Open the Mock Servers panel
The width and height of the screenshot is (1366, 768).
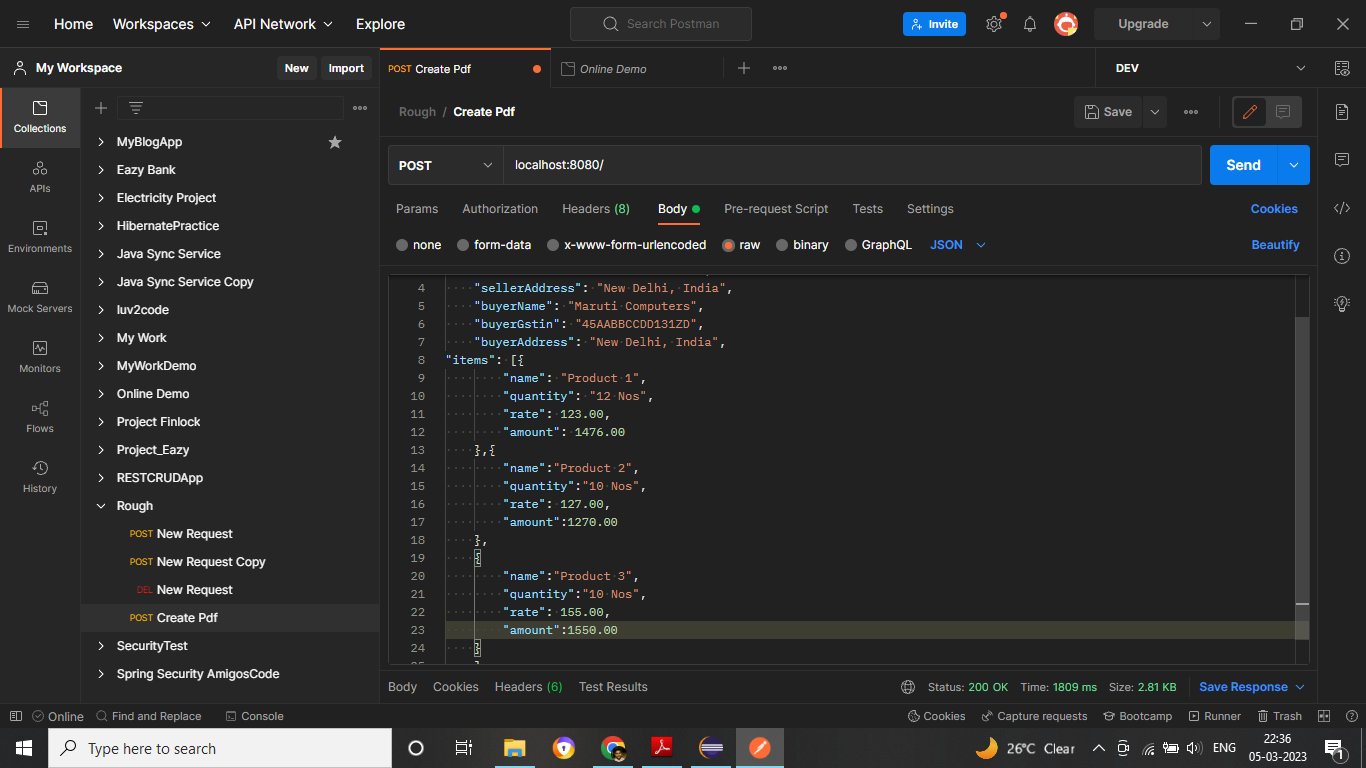(40, 297)
